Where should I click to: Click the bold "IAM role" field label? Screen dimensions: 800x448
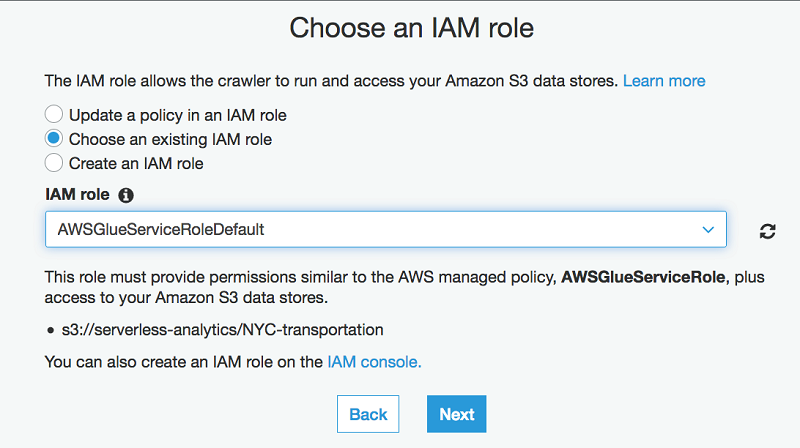(77, 195)
